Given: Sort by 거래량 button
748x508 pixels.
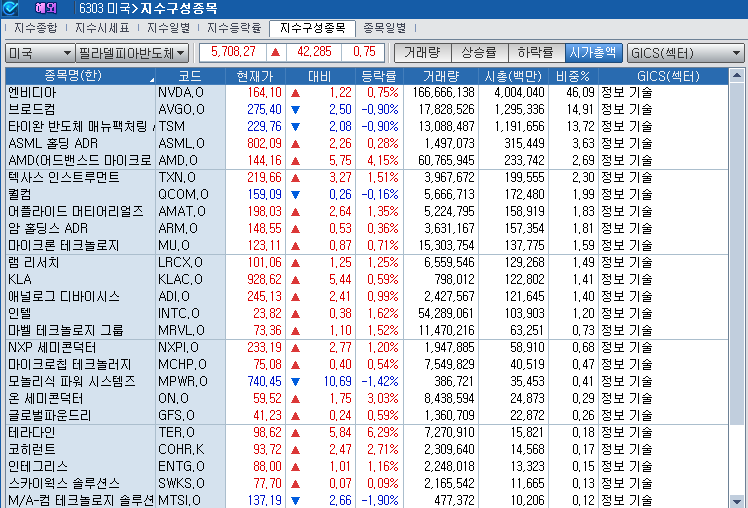Looking at the screenshot, I should point(422,52).
